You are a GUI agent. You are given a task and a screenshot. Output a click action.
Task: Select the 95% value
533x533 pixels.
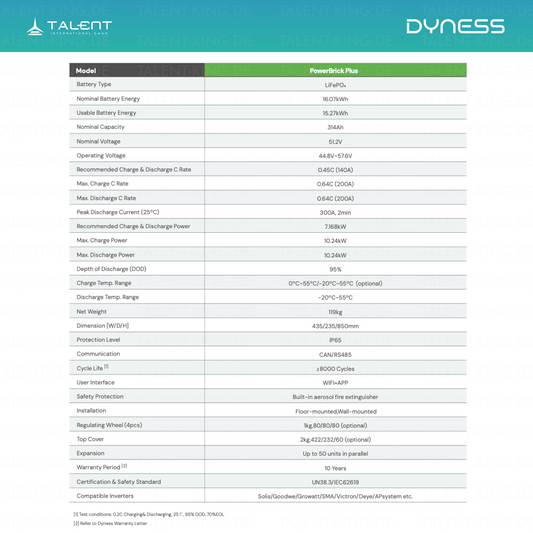click(335, 270)
